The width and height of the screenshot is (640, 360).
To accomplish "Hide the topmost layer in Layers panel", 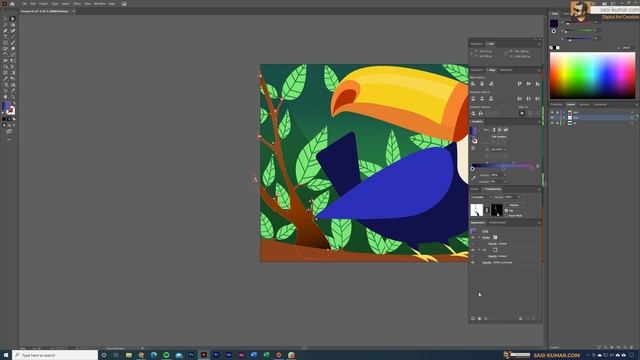I will tap(552, 112).
